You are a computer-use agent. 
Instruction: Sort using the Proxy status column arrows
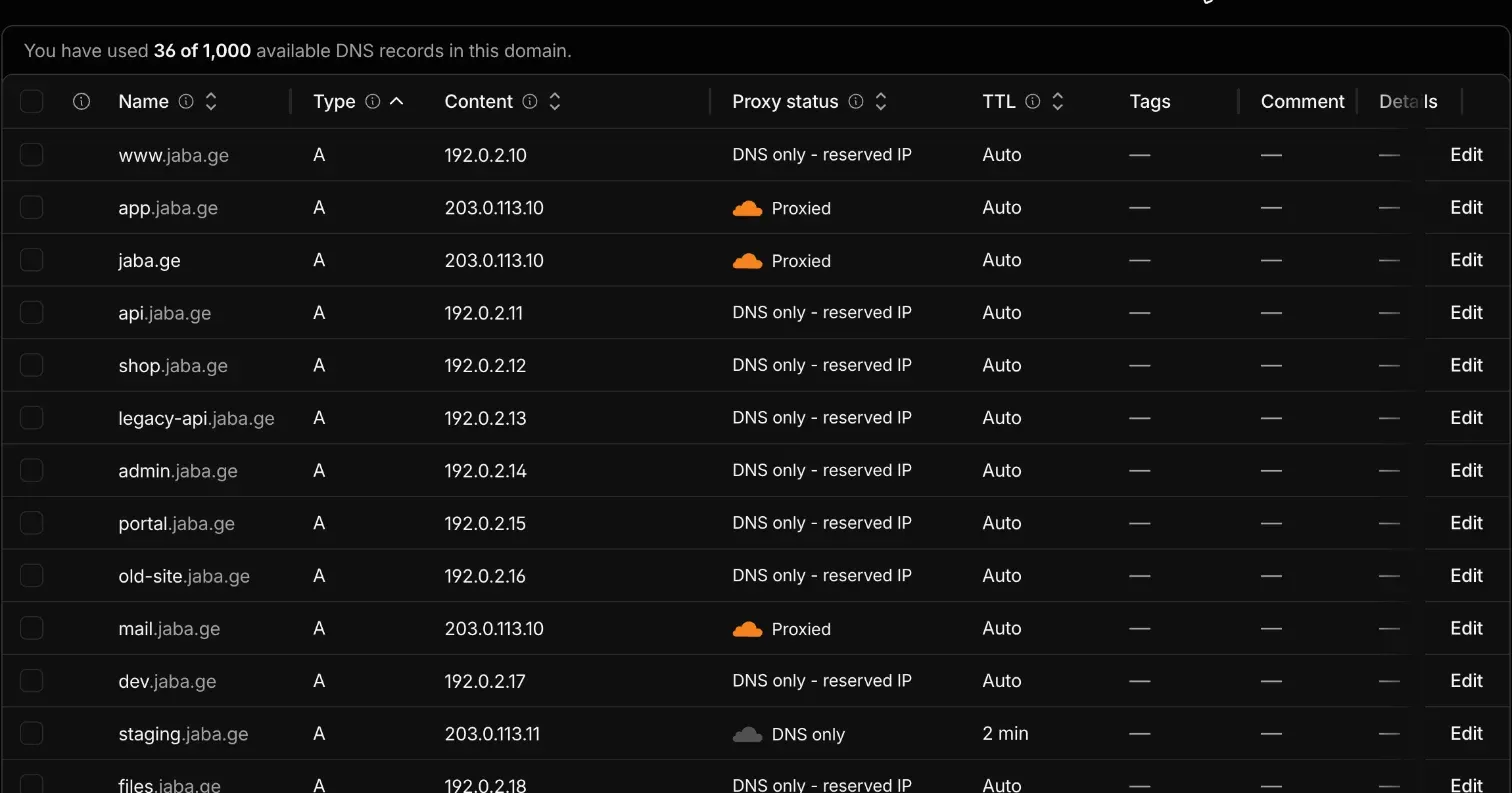point(881,101)
